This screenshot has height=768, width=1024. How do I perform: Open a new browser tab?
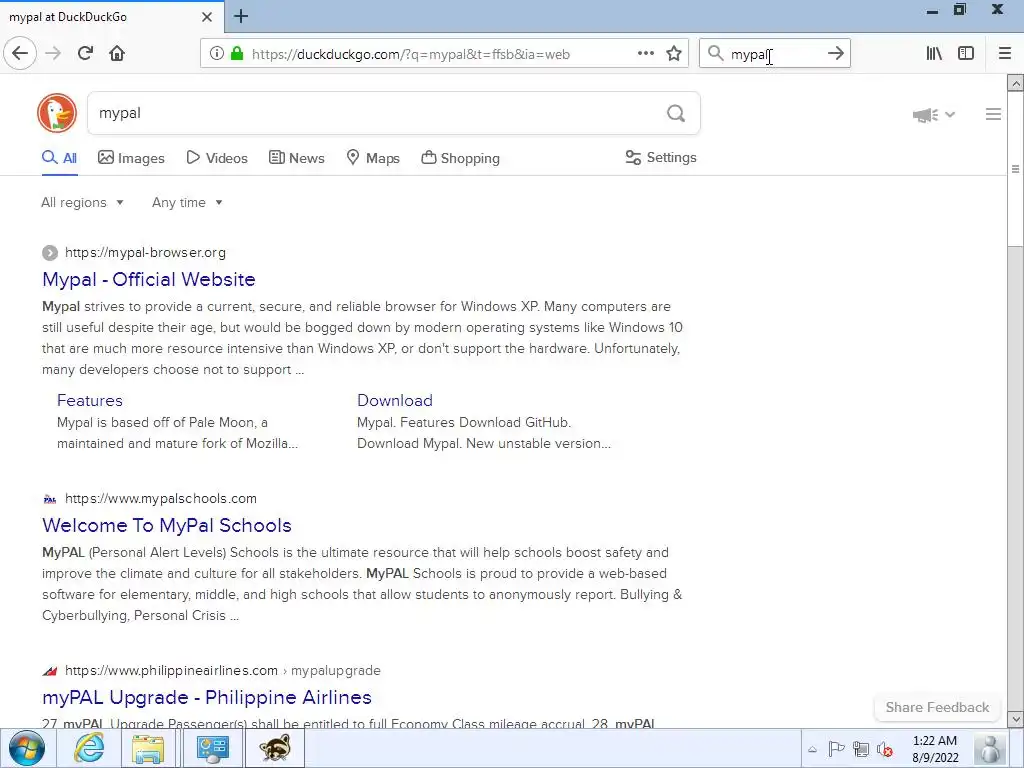pos(241,16)
